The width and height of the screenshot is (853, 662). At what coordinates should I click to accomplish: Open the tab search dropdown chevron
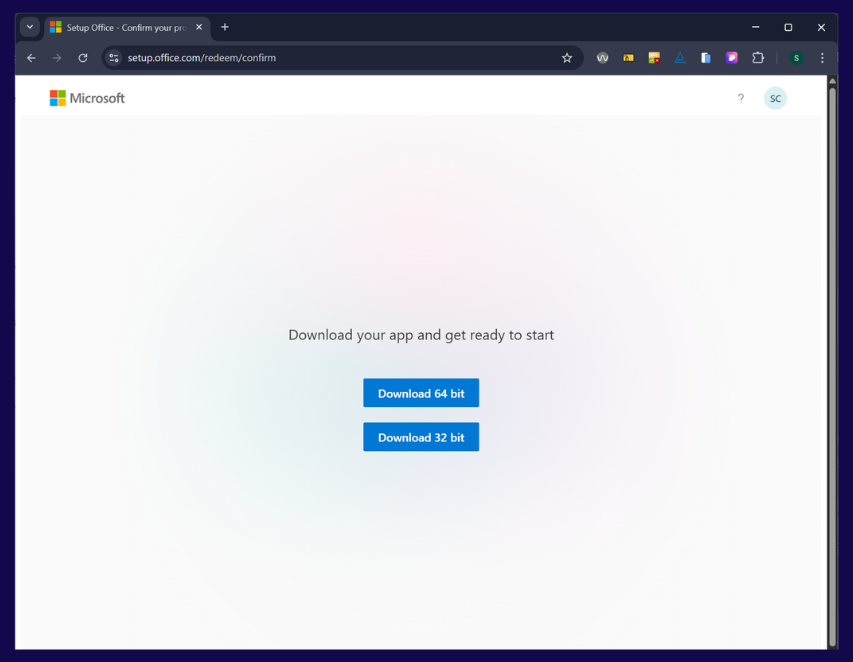[30, 27]
